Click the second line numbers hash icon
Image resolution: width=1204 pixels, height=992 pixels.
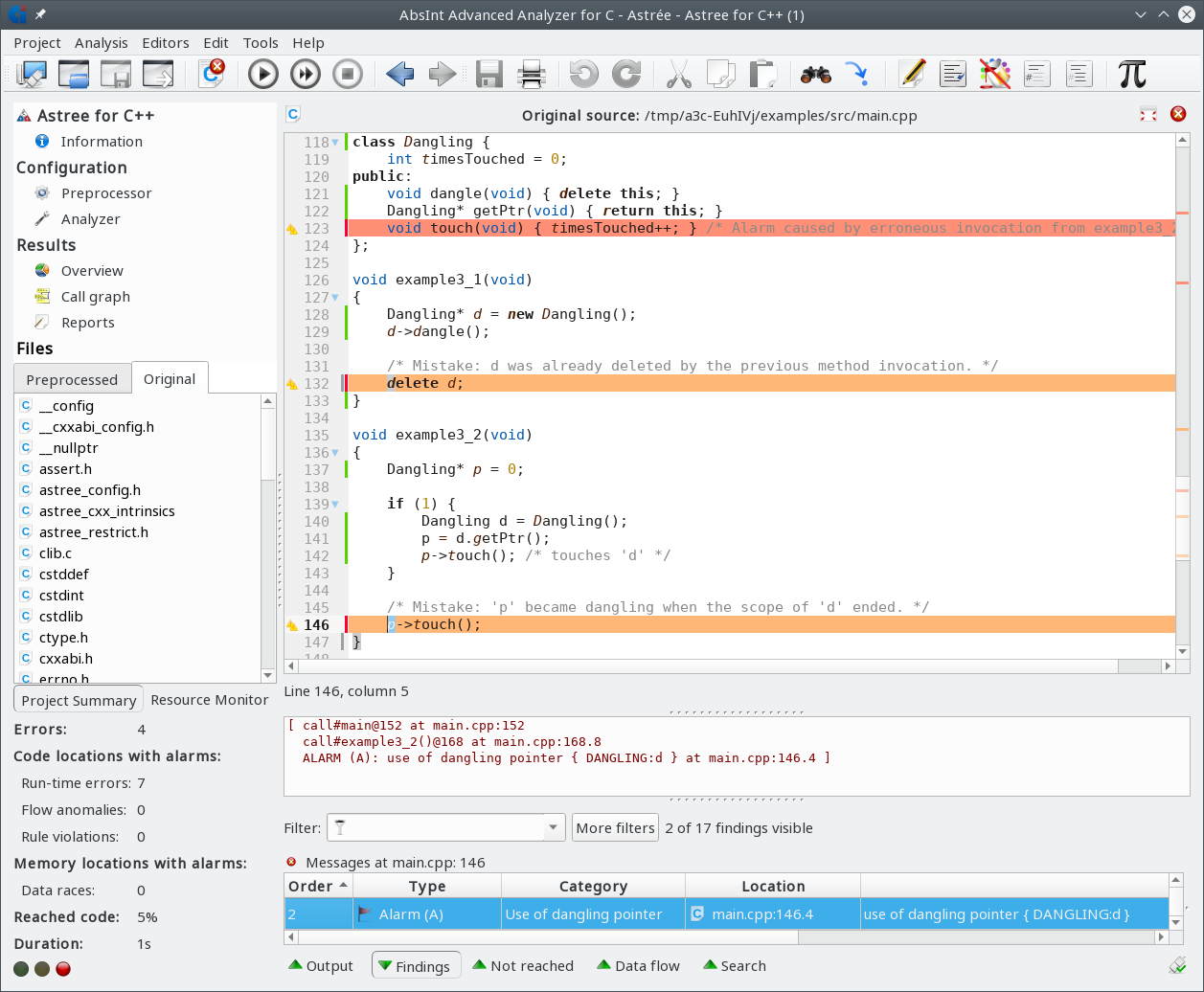[1079, 74]
